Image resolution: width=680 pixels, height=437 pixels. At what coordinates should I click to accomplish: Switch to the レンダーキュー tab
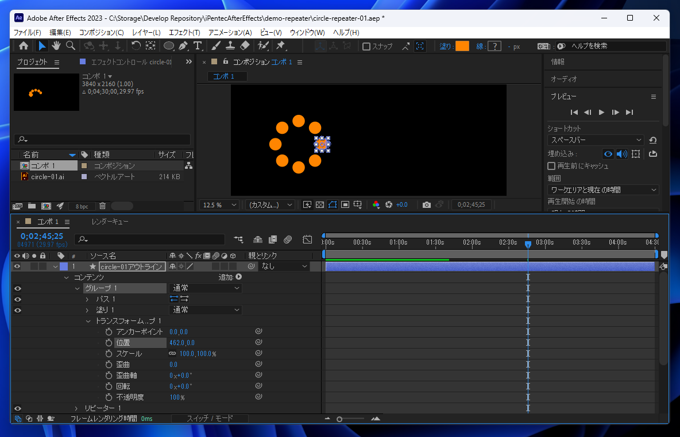110,221
